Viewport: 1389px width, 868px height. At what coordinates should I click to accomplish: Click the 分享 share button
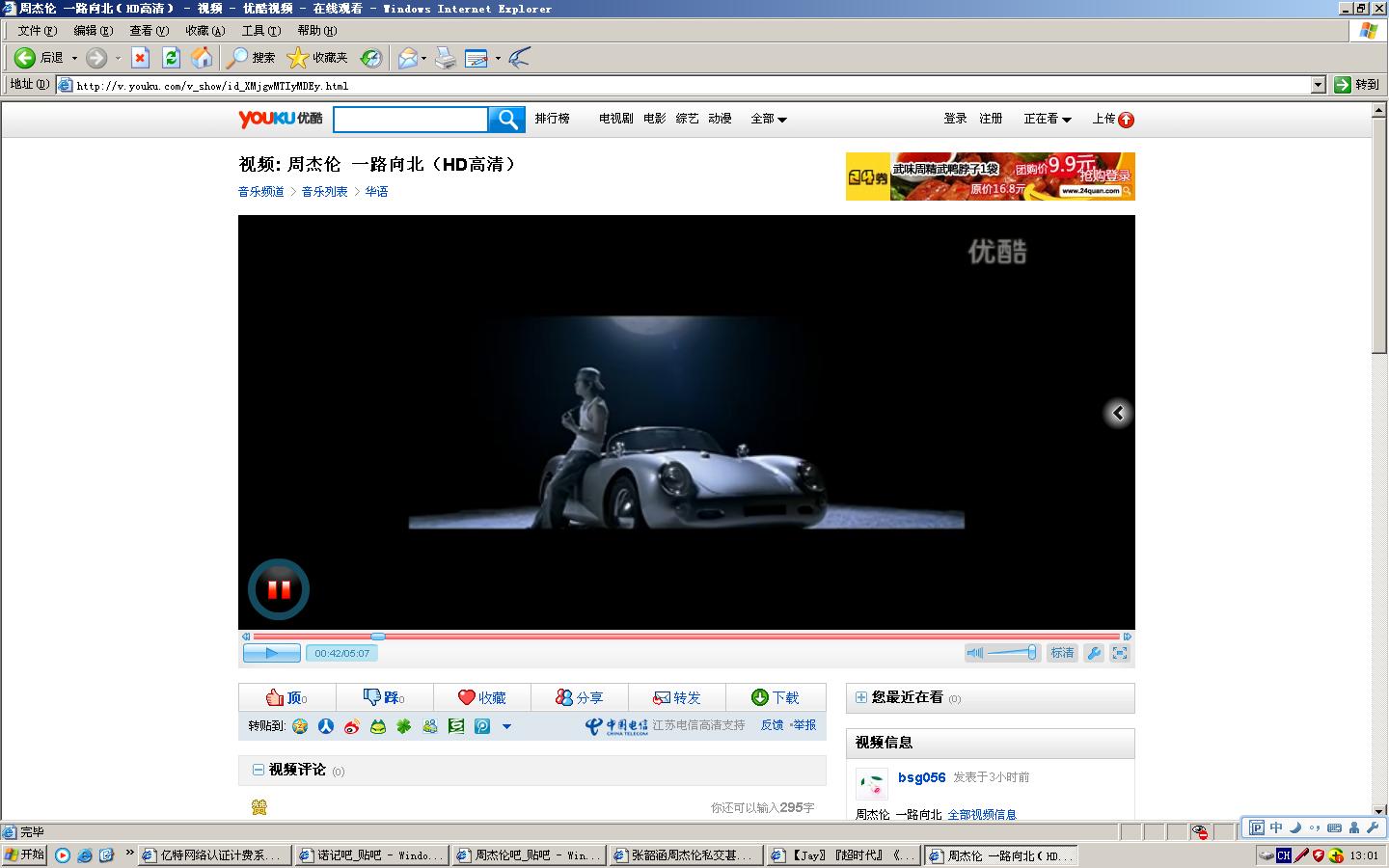579,697
